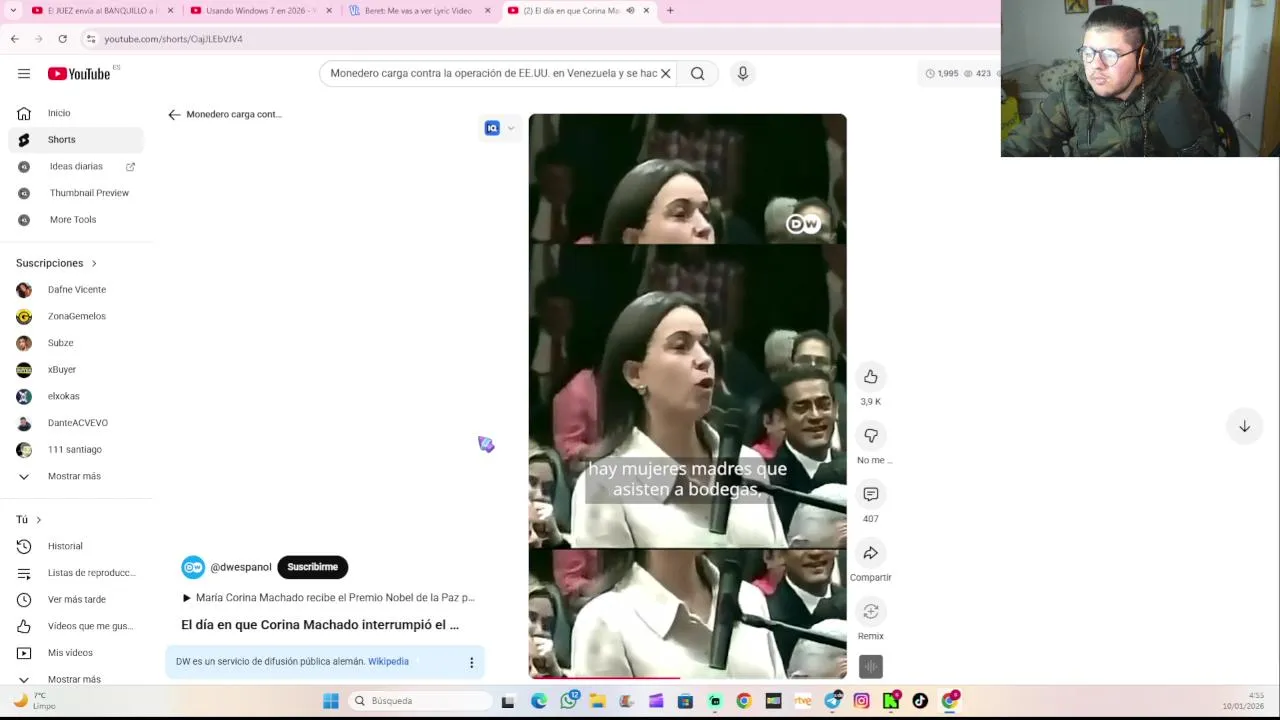Open the Windows Start menu
This screenshot has height=720, width=1280.
click(x=331, y=701)
